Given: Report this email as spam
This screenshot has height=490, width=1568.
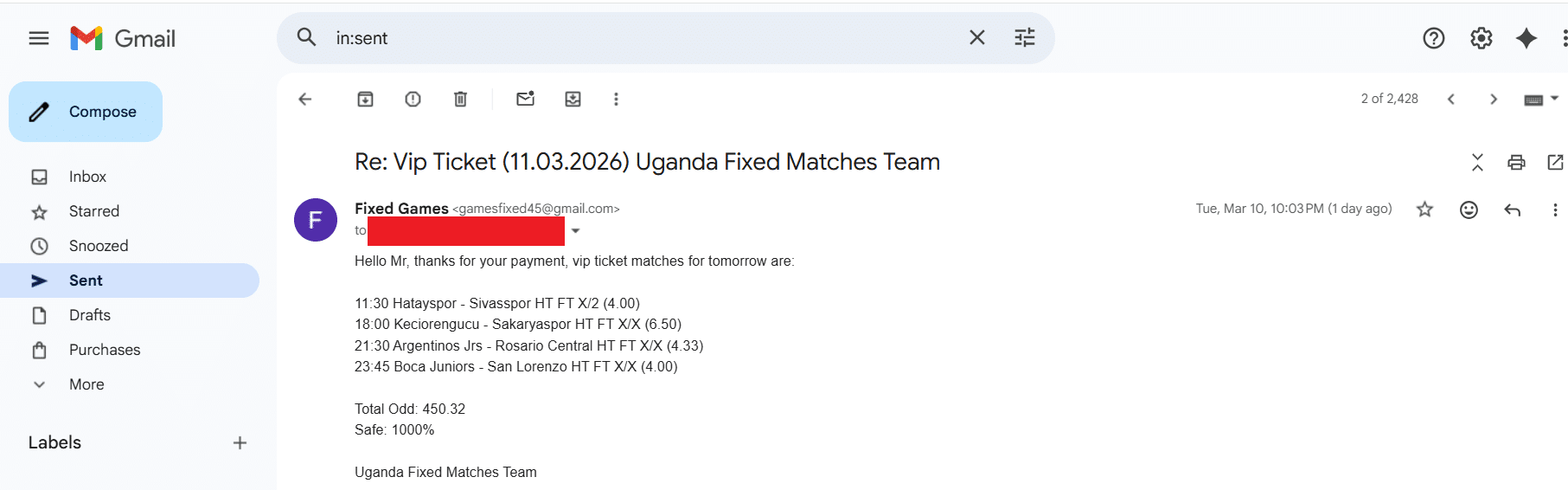Looking at the screenshot, I should pos(413,100).
